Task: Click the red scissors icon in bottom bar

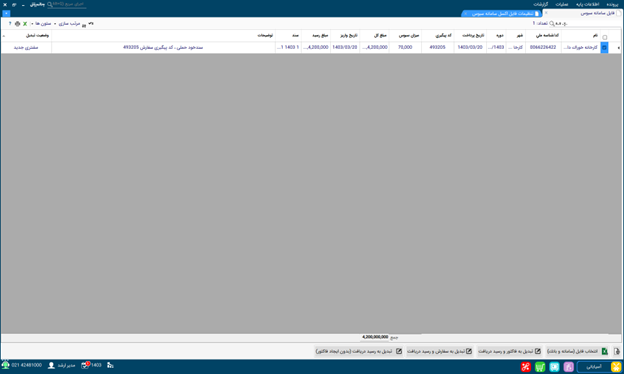Action: coord(526,366)
